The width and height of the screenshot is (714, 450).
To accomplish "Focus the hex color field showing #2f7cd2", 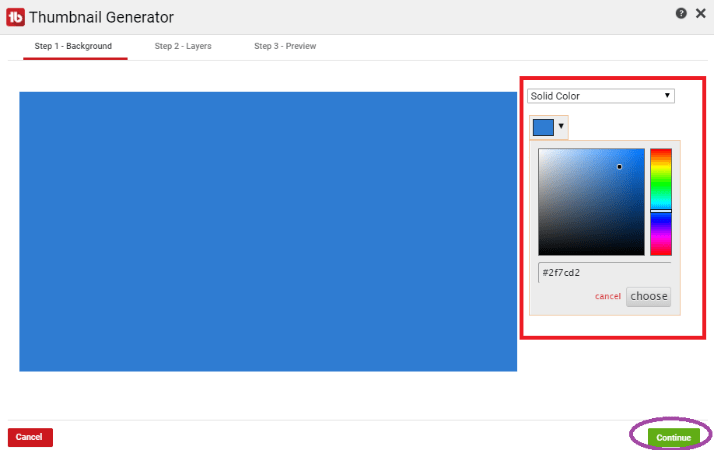I will point(605,272).
